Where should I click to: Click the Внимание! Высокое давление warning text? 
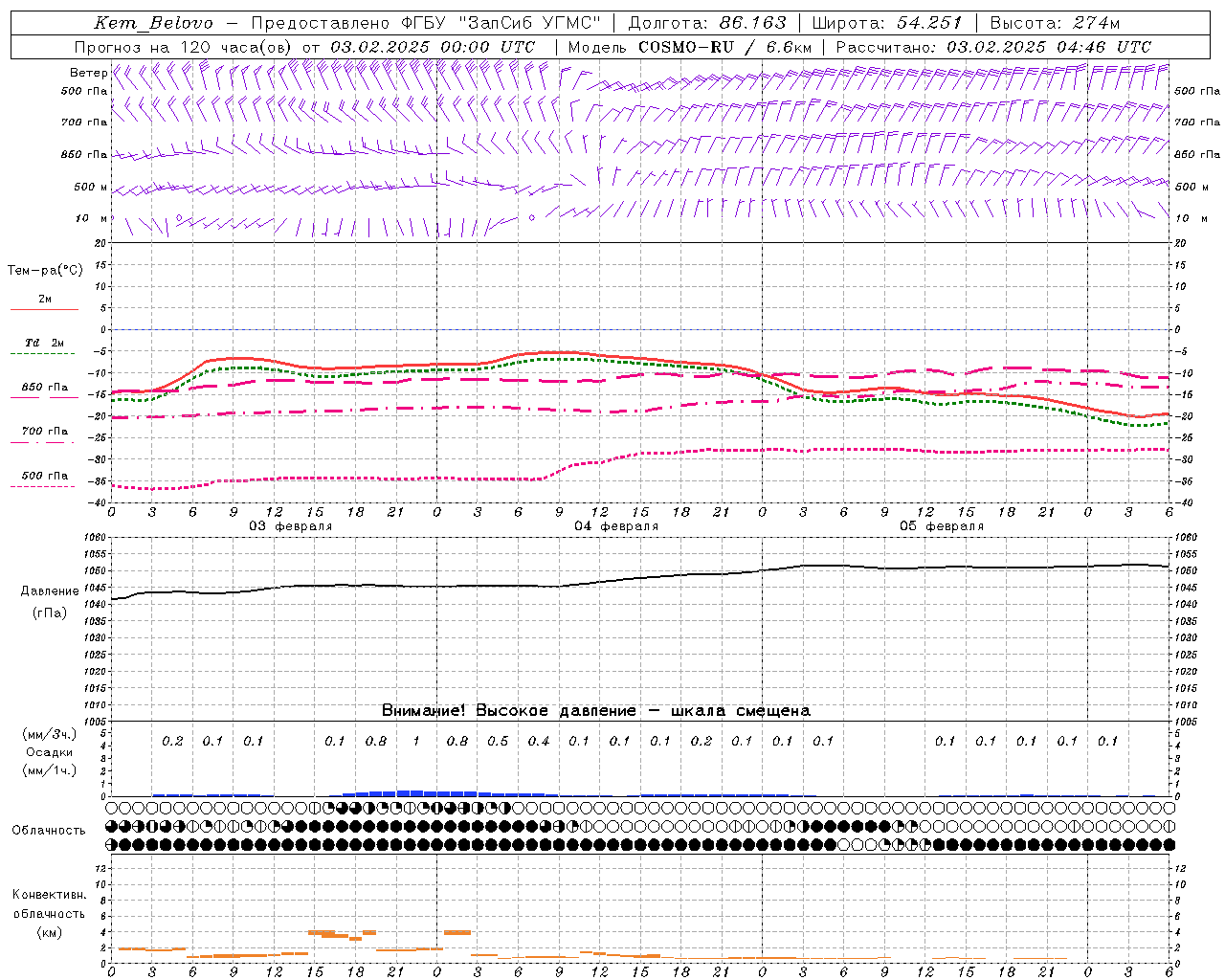click(x=596, y=710)
